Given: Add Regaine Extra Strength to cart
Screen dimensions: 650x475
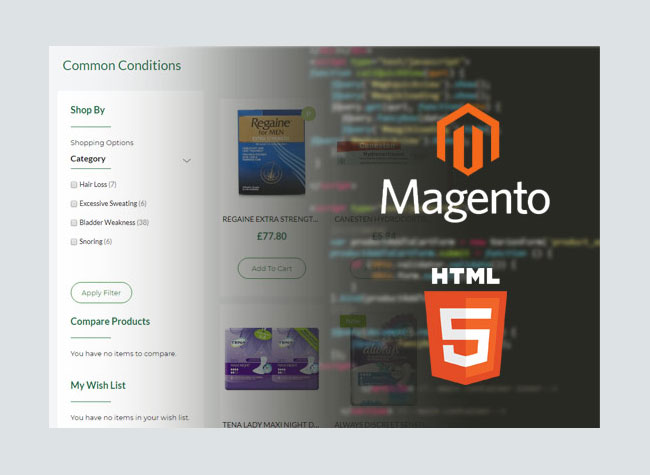Looking at the screenshot, I should pos(272,268).
